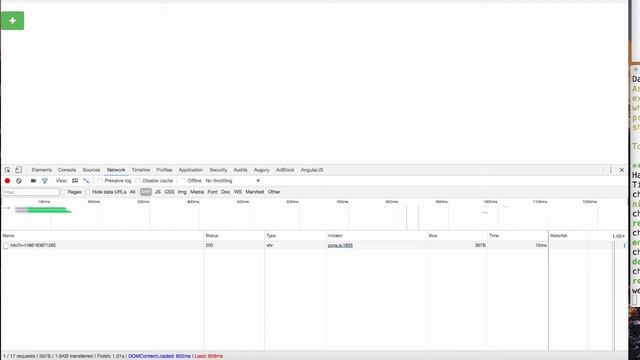Open the Profiles tab
The image size is (640, 360).
164,170
